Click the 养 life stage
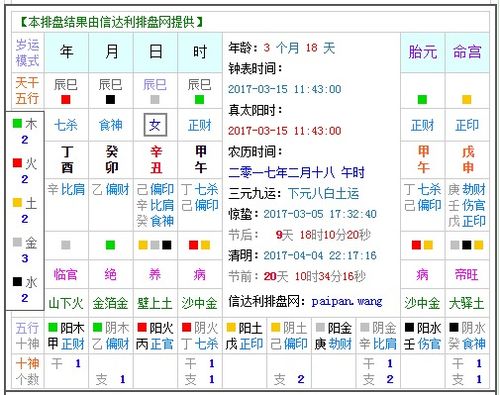 [155, 275]
